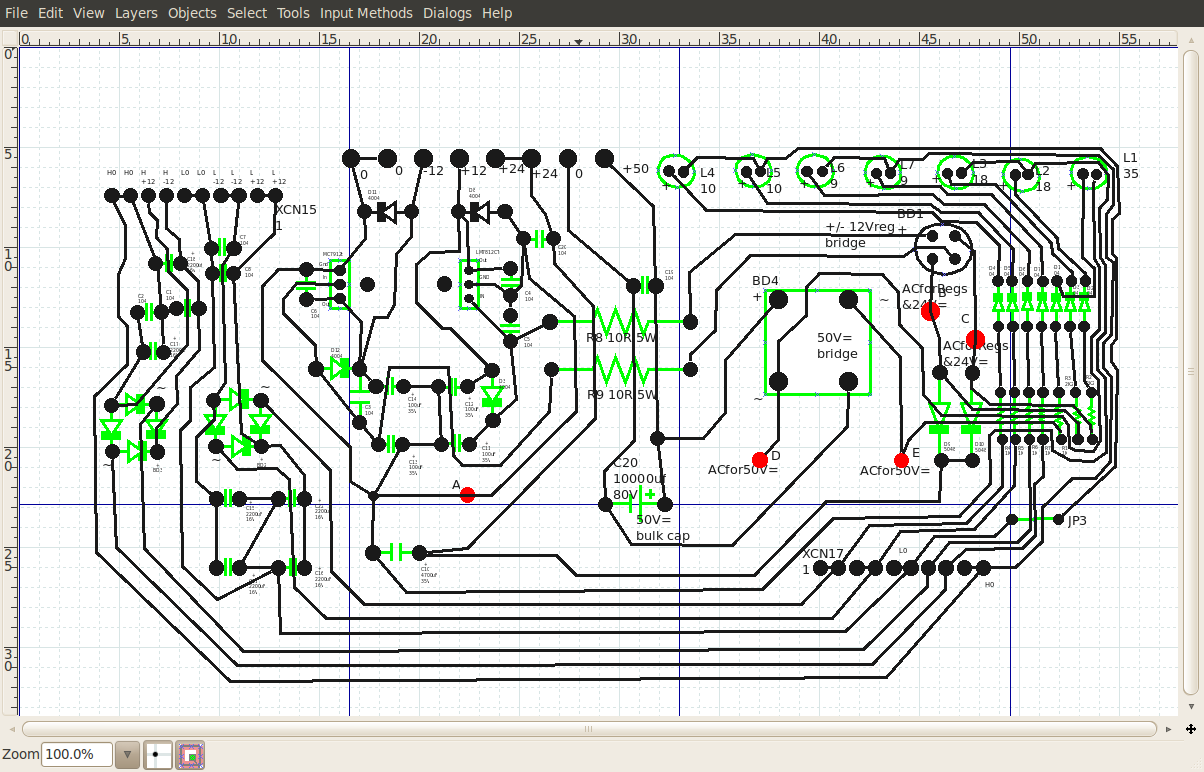Open the Objects menu
Image resolution: width=1204 pixels, height=772 pixels.
pyautogui.click(x=192, y=13)
